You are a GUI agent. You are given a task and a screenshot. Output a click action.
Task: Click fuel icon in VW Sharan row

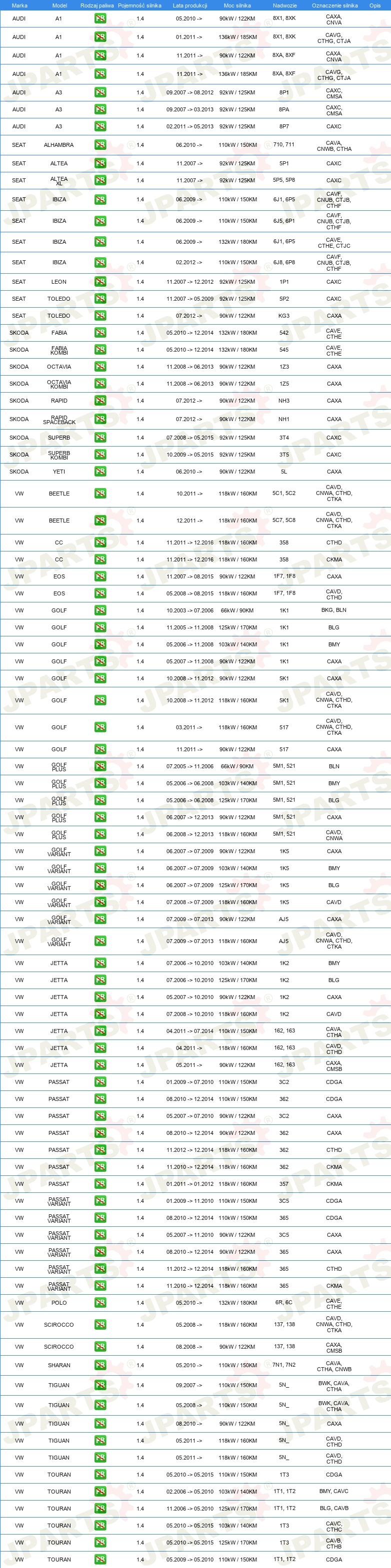100,1365
